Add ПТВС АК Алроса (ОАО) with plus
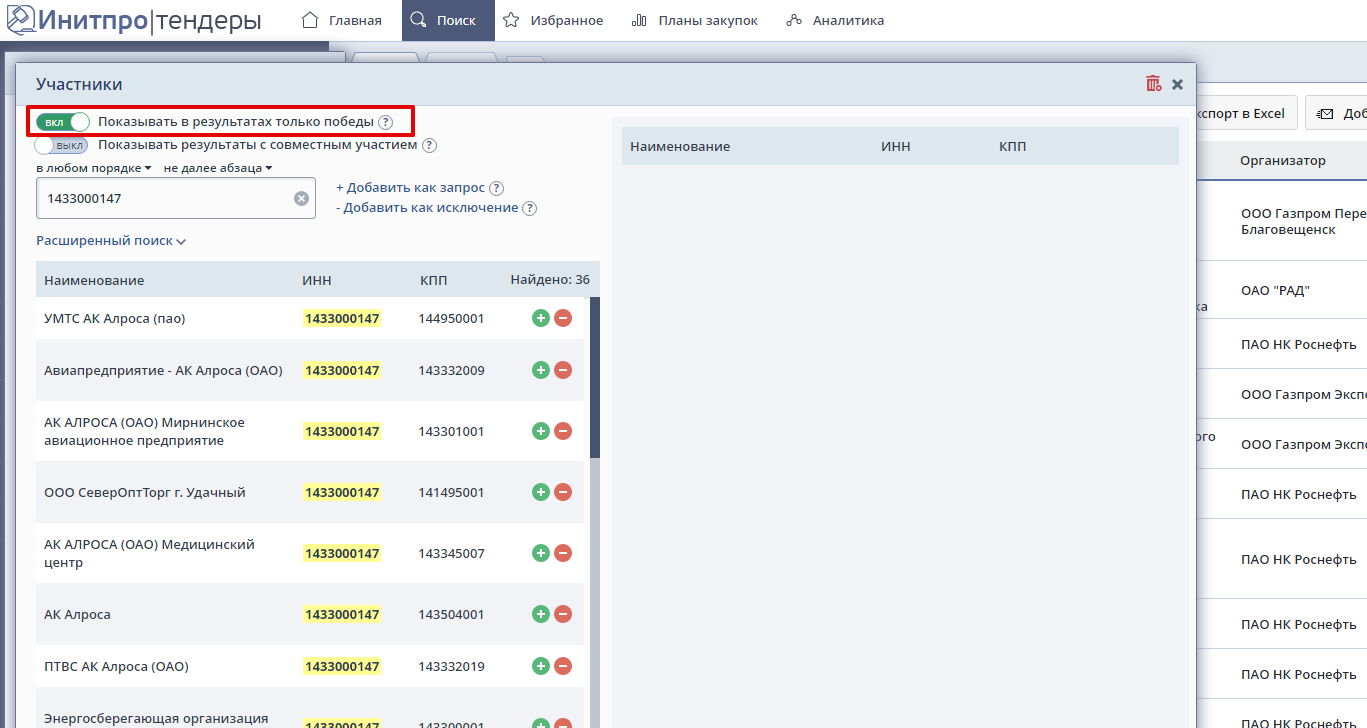This screenshot has height=728, width=1367. (541, 666)
